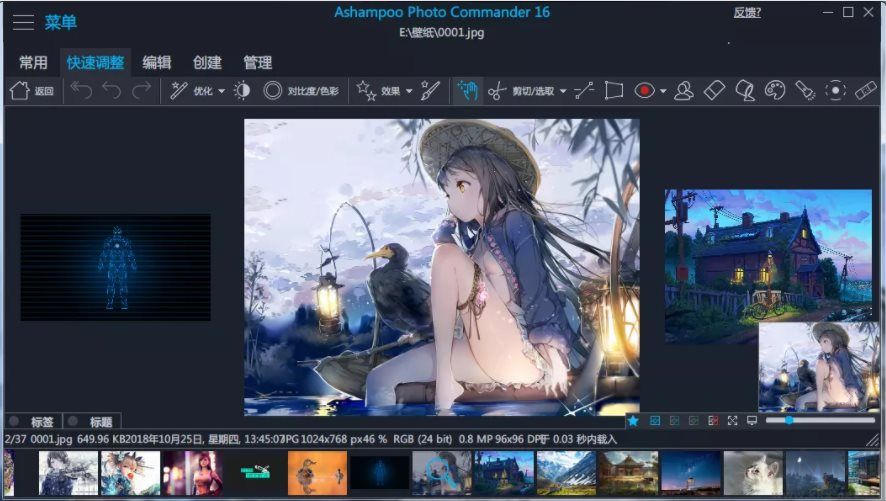
Task: Click the portrait person tool icon
Action: (x=684, y=91)
